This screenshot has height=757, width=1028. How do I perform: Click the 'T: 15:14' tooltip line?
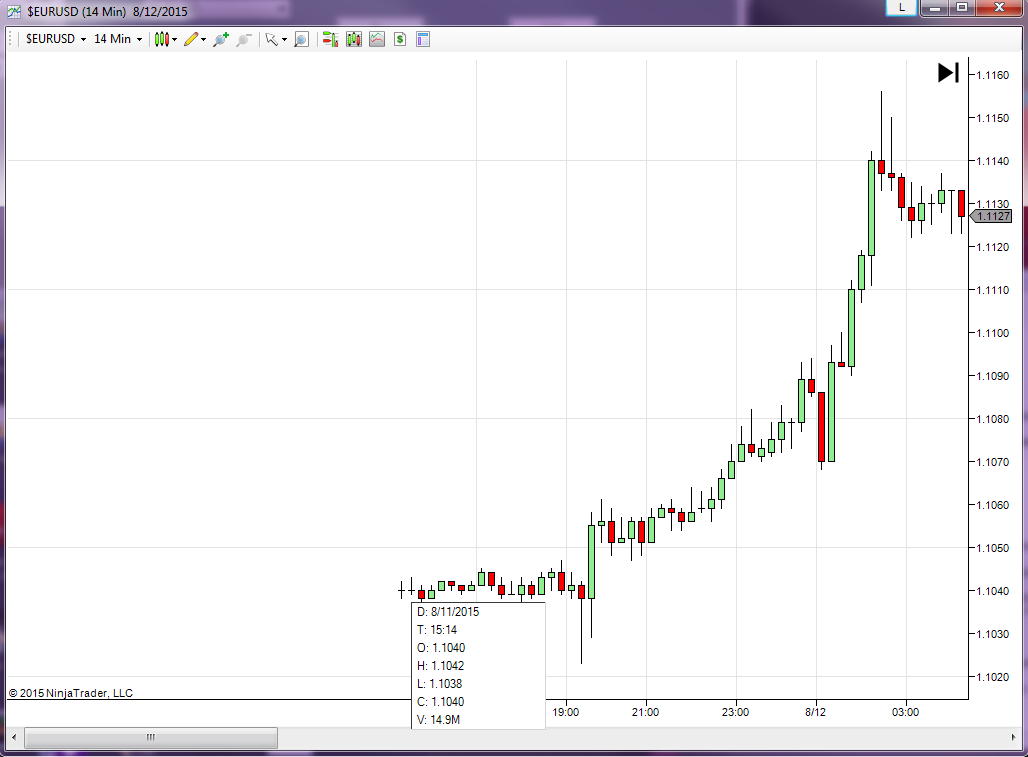[437, 630]
